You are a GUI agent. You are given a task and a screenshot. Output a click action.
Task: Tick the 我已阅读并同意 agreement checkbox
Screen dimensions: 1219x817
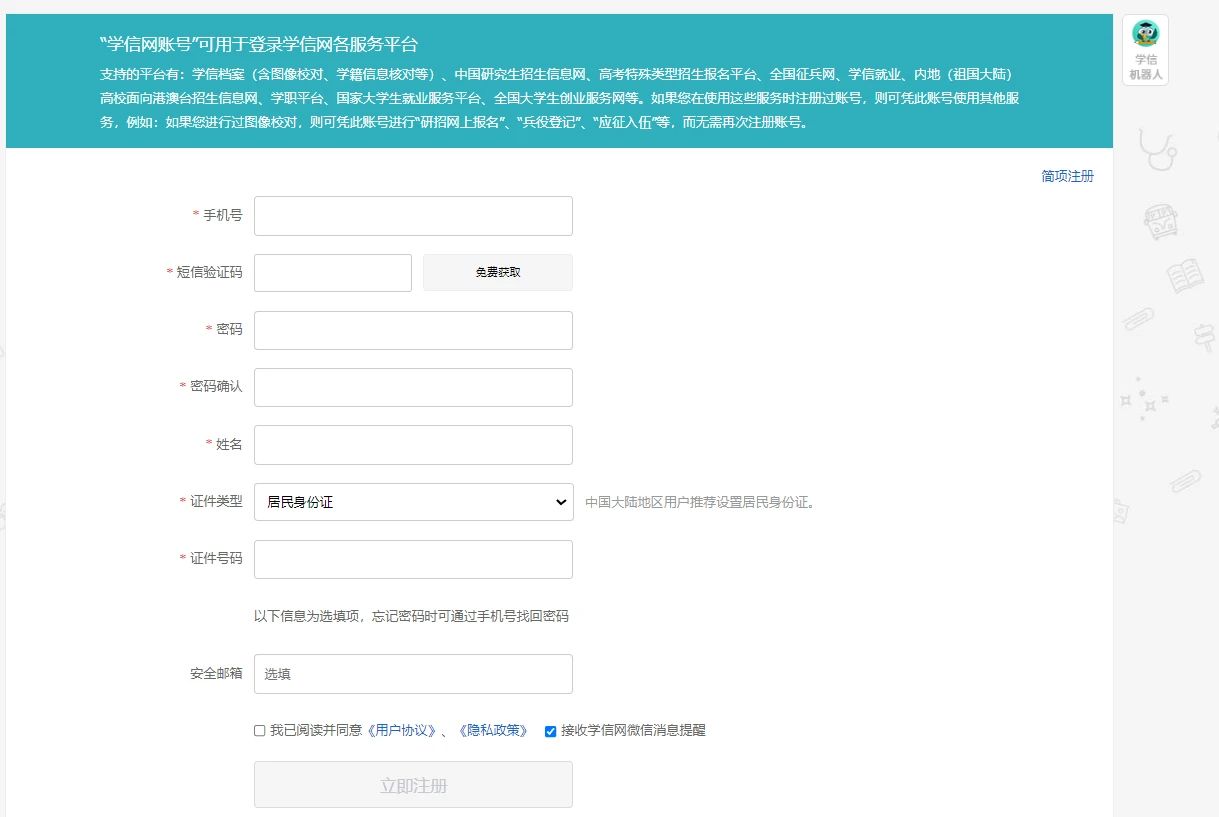(260, 731)
